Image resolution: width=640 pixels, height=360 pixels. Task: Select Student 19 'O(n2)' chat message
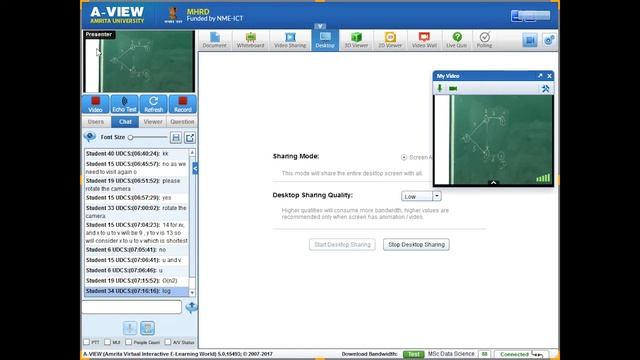(136, 281)
